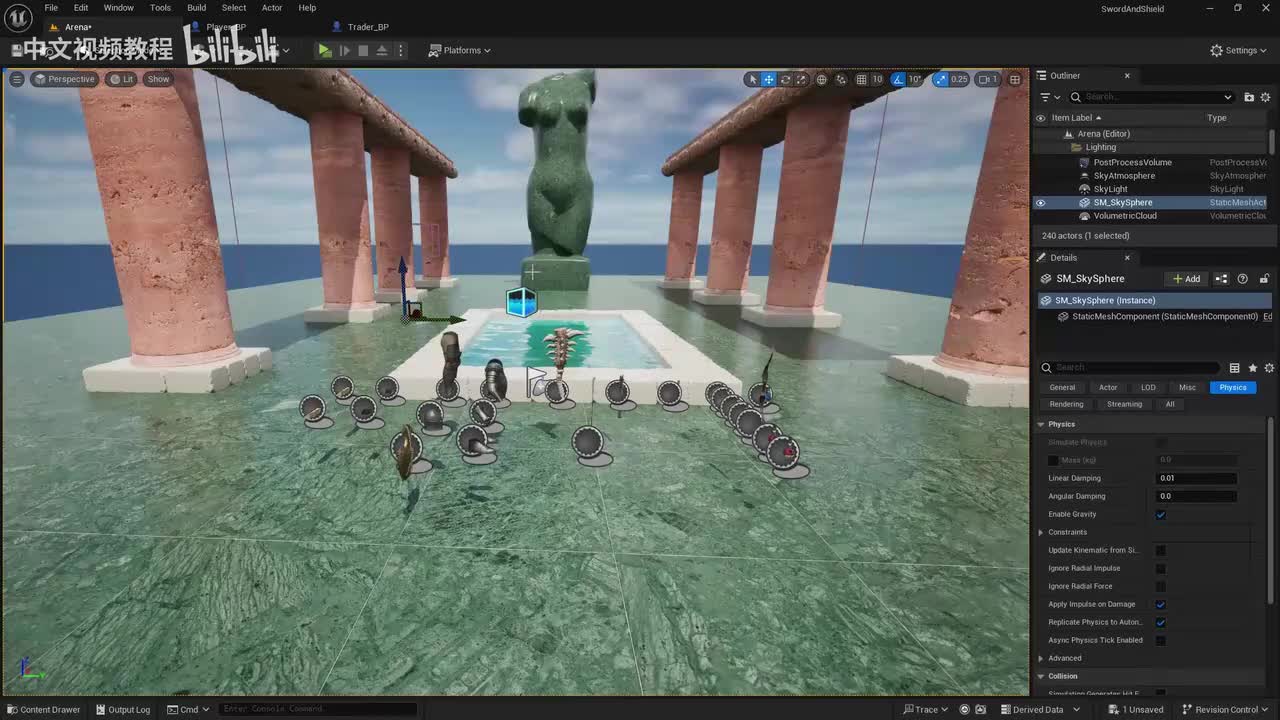Click the Skip/Advance frame button

345,50
